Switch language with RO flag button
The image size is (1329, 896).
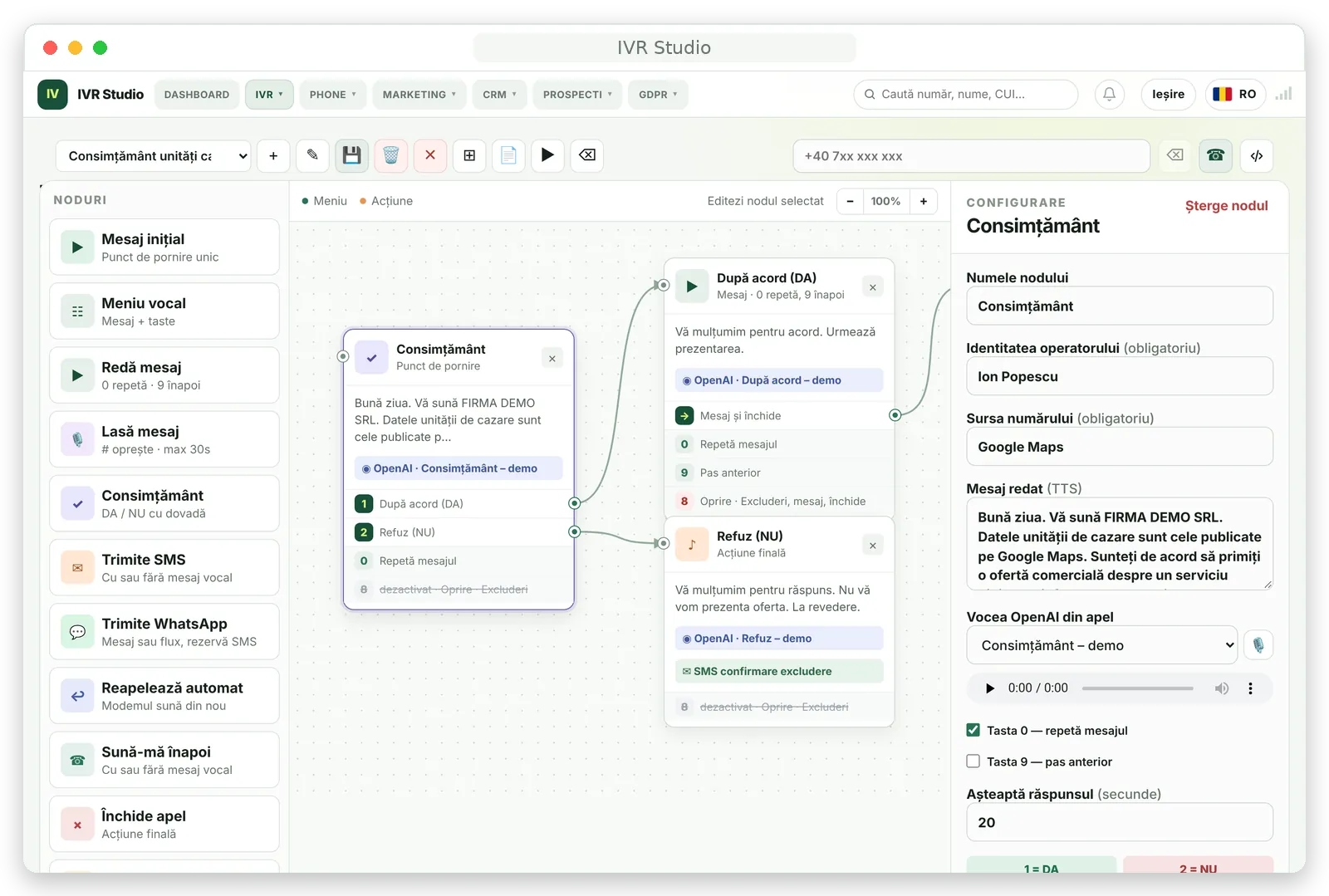[1235, 94]
